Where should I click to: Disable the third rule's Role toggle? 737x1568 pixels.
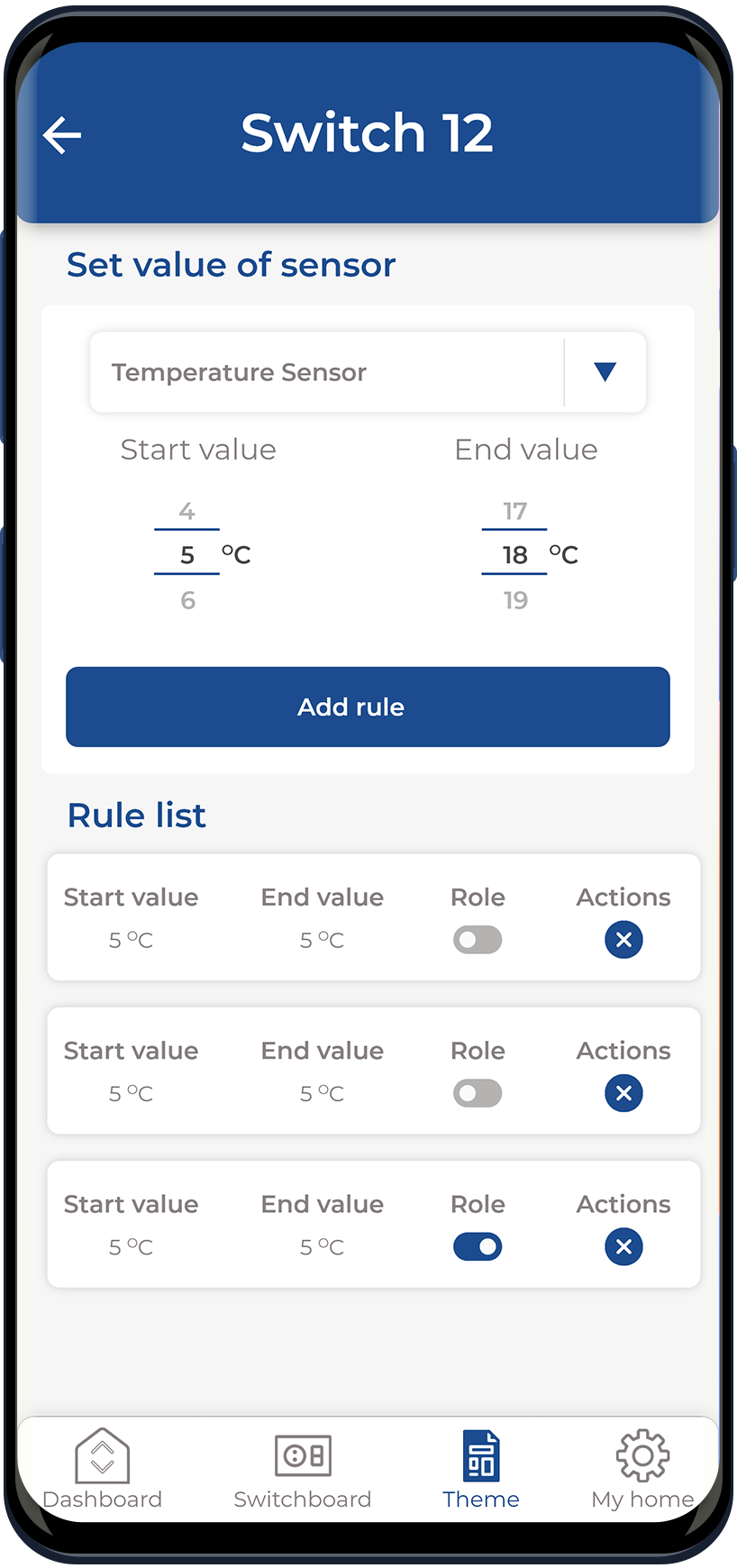point(478,1247)
